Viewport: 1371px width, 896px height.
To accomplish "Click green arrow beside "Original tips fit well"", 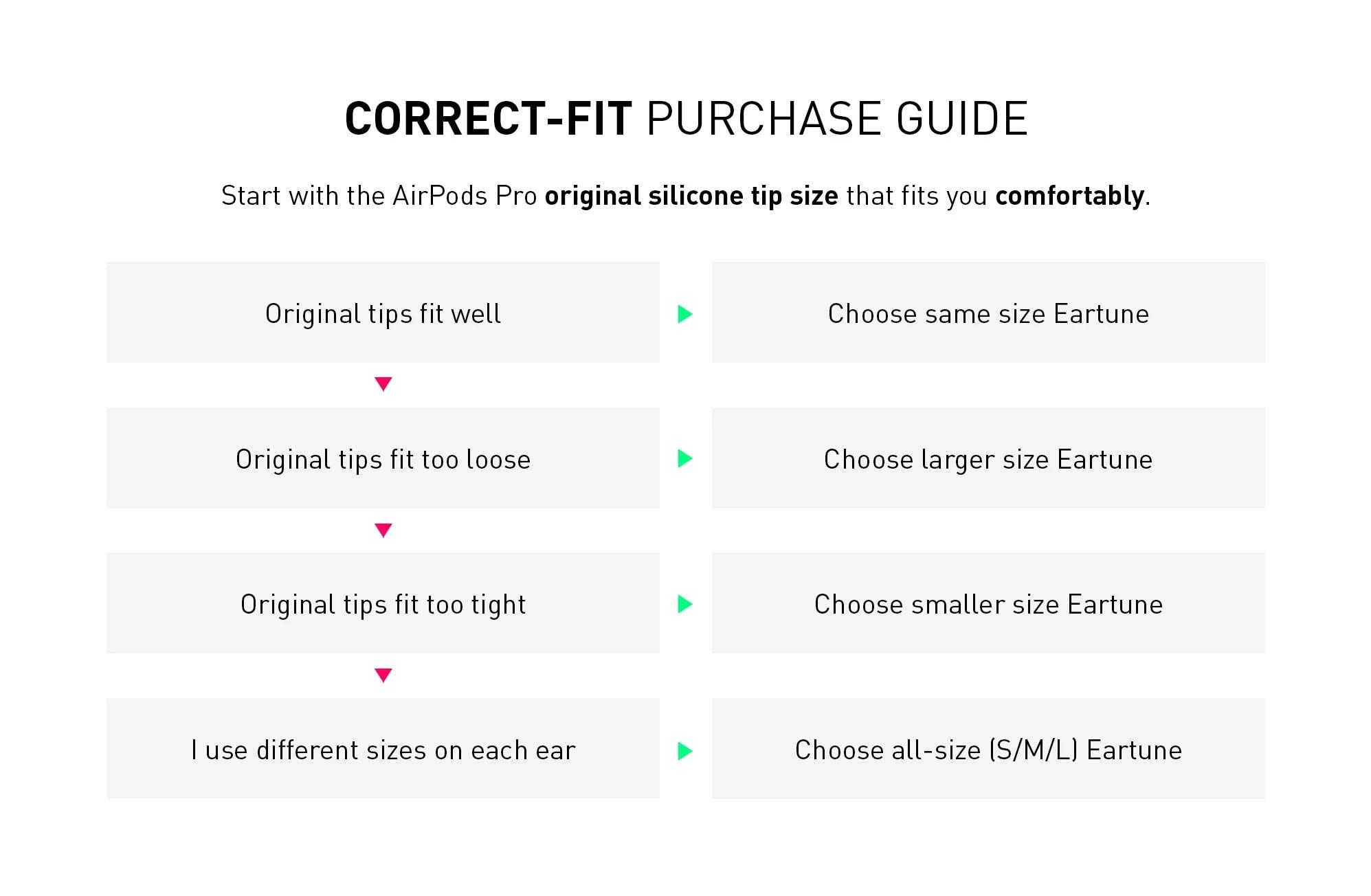I will (x=684, y=314).
